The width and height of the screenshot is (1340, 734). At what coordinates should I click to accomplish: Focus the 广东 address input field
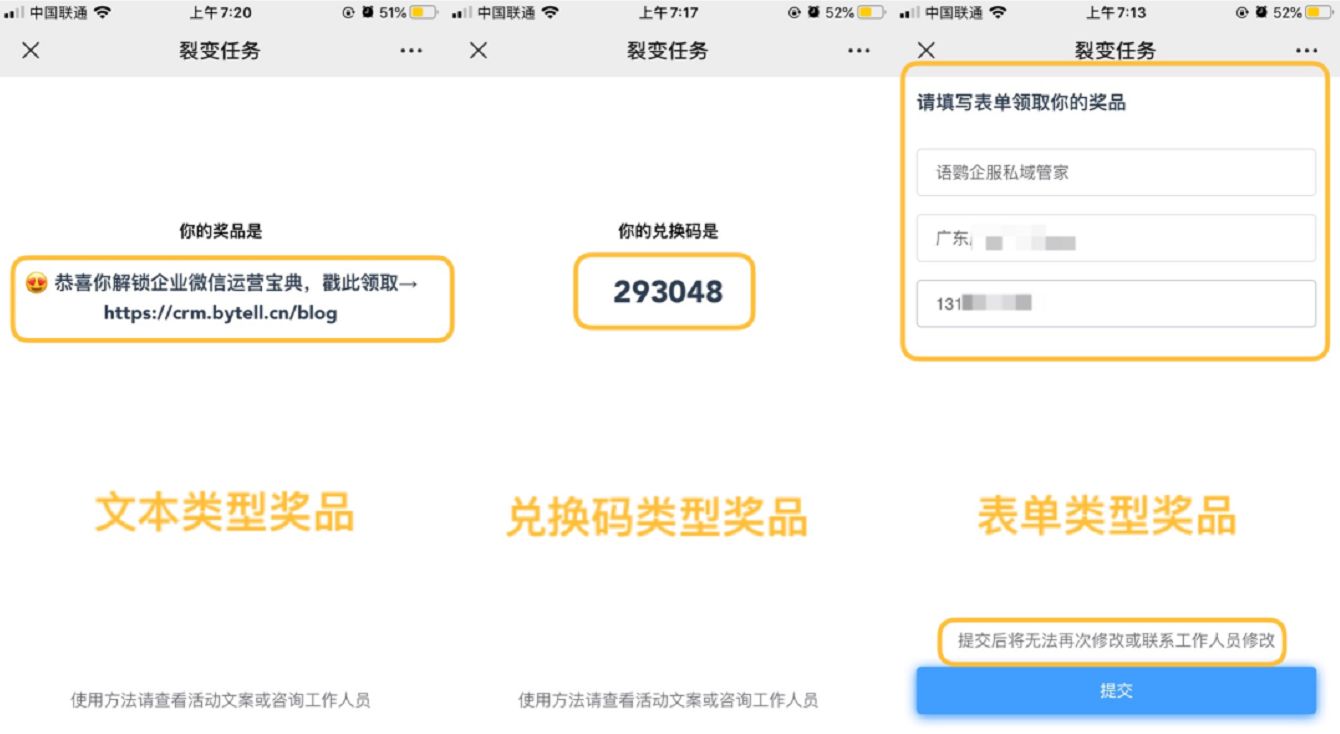(x=1116, y=238)
